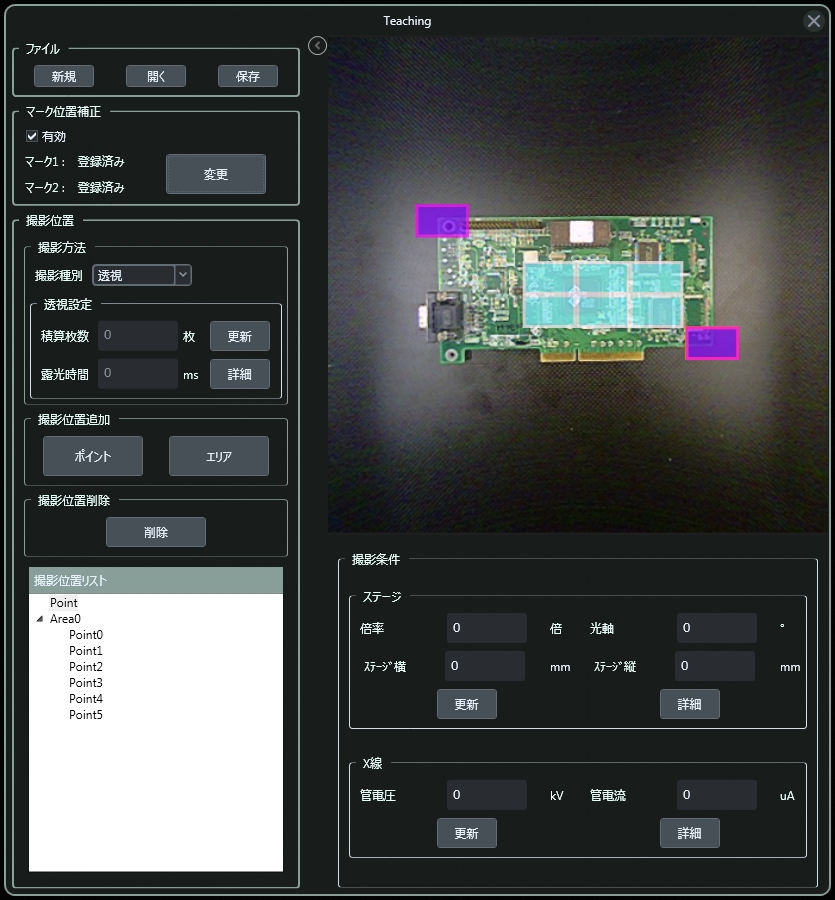835x900 pixels.
Task: Click the 光軸 input field
Action: coord(717,628)
